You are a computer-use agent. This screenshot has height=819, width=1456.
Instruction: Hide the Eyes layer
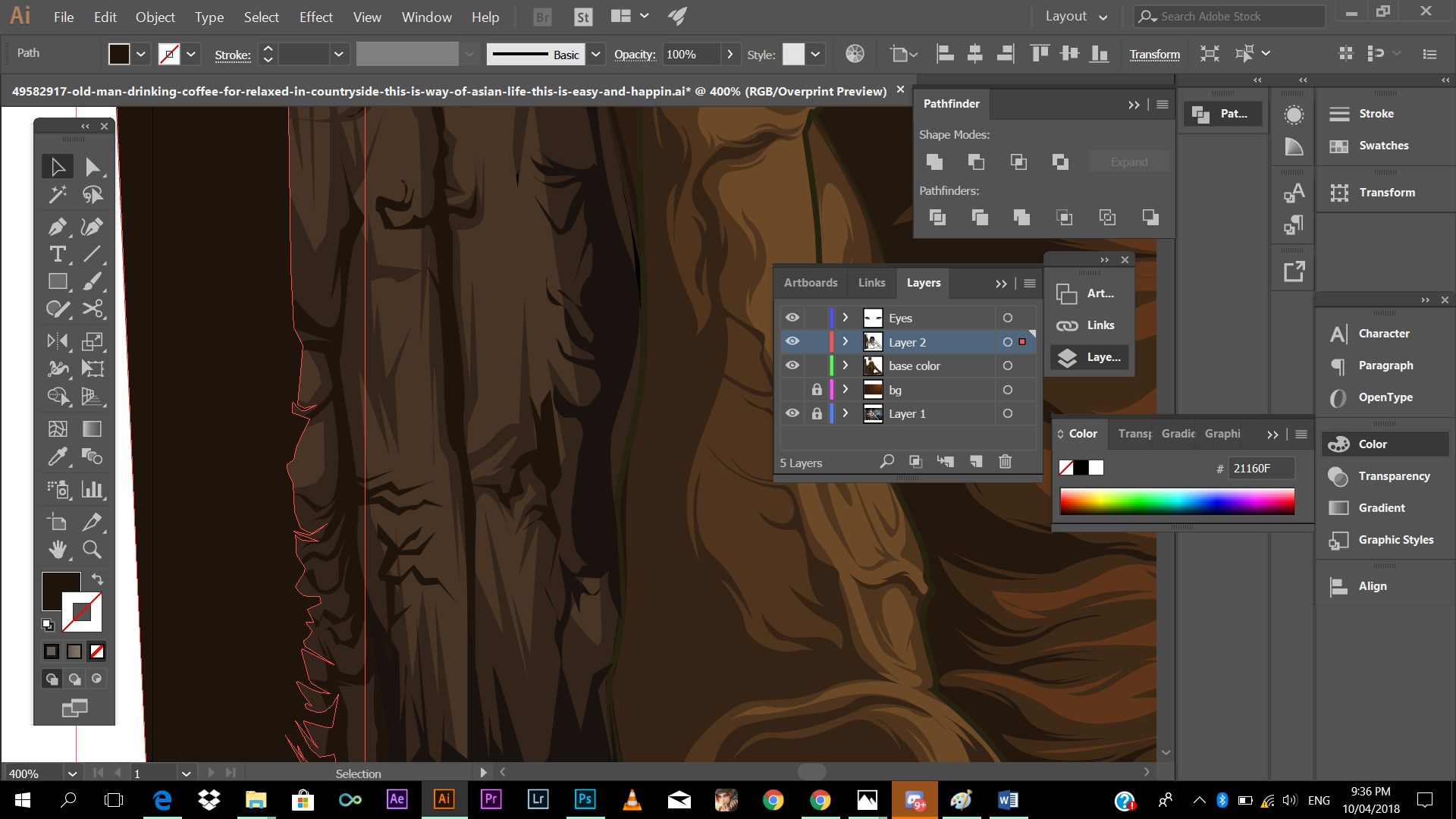[792, 318]
